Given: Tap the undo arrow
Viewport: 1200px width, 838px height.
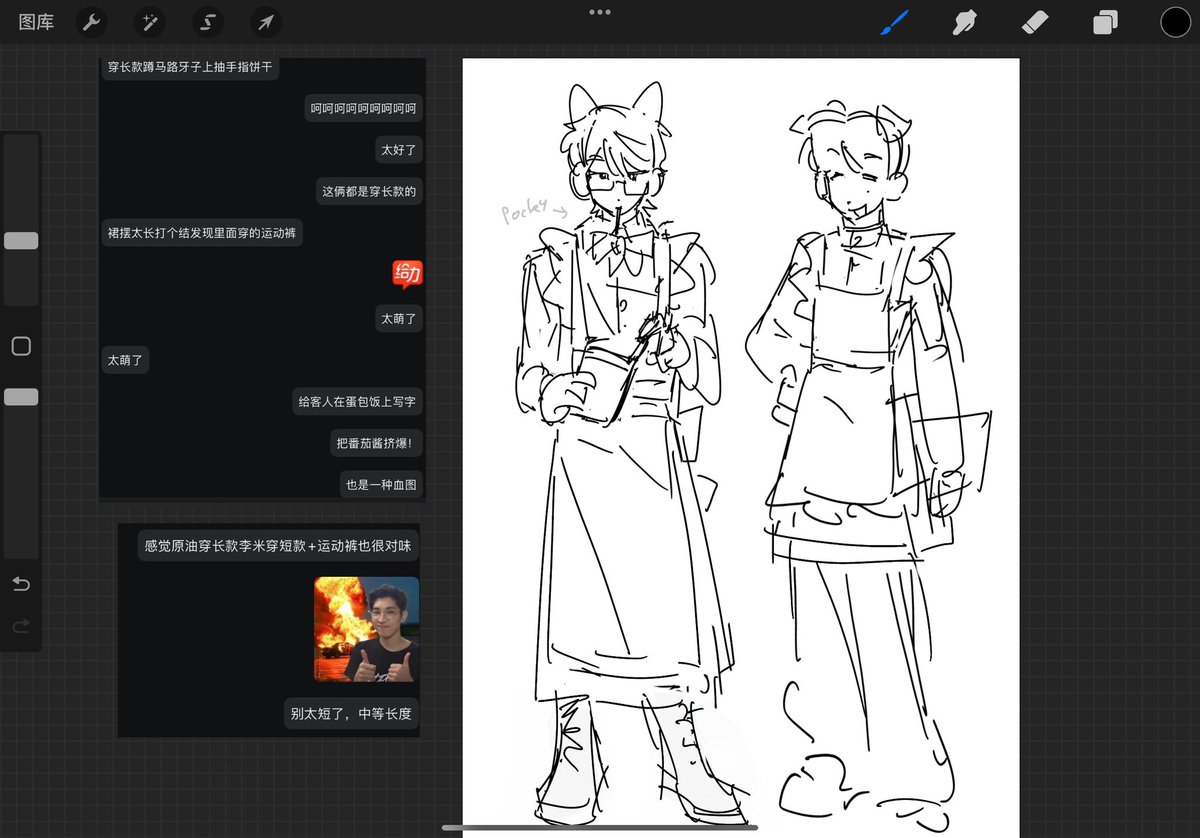Looking at the screenshot, I should coord(21,584).
